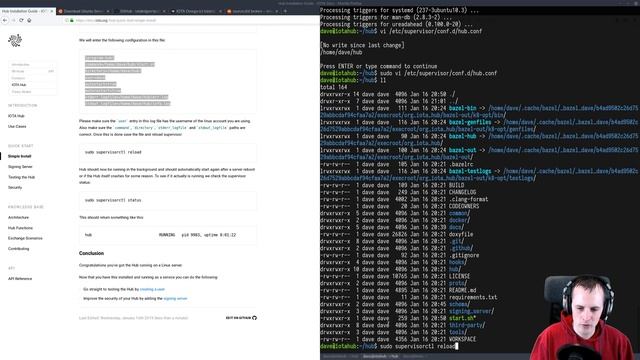This screenshot has height=360, width=640.
Task: Click the browser forward arrow
Action: [x=13, y=20]
